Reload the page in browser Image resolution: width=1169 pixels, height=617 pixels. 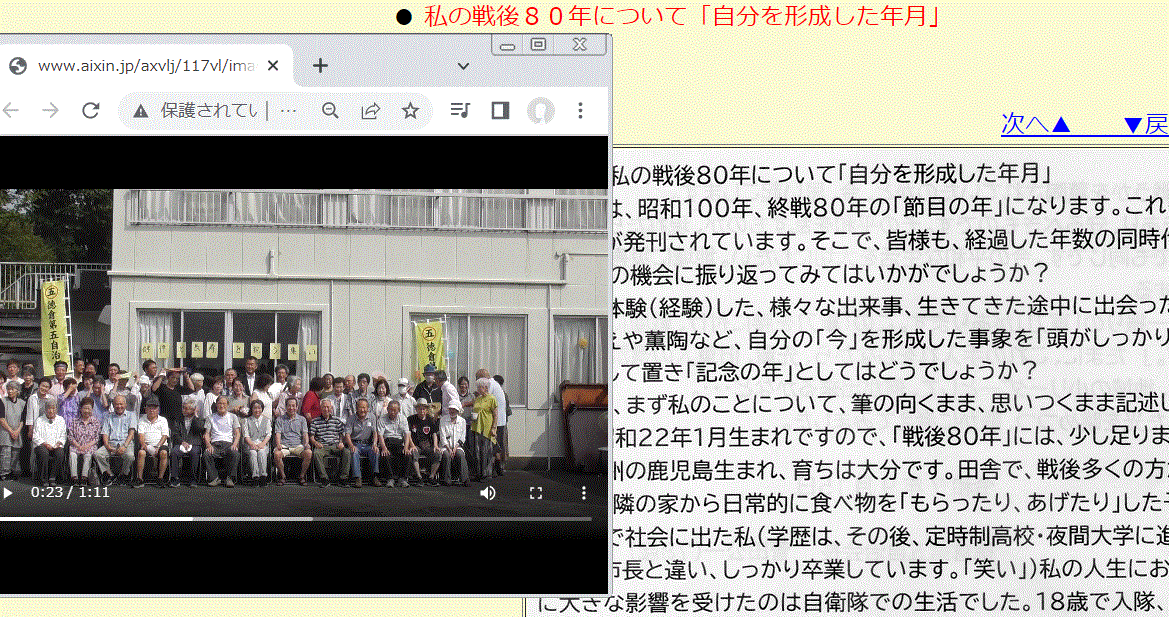point(91,111)
